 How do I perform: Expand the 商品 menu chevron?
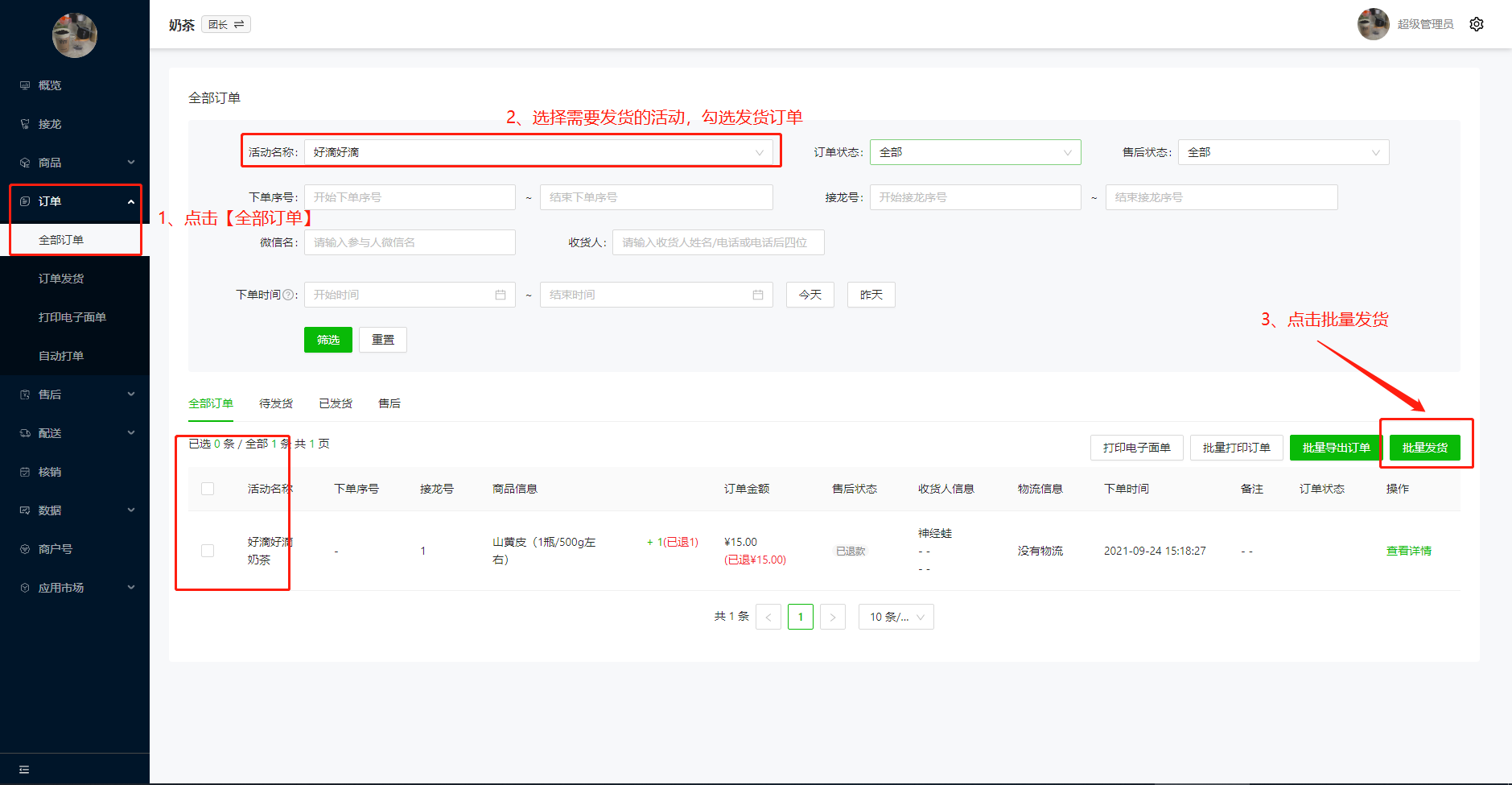[x=131, y=163]
